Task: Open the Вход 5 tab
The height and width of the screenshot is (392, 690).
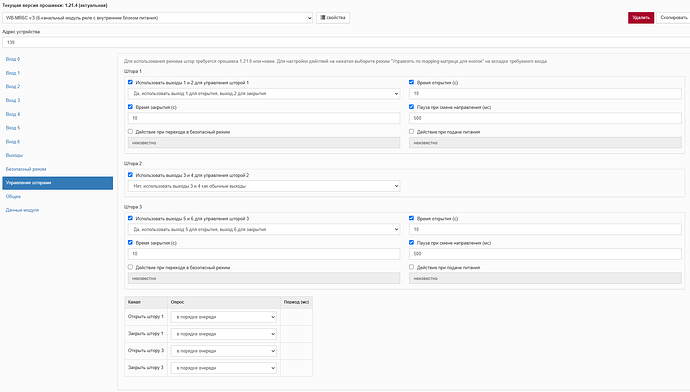Action: pos(13,128)
